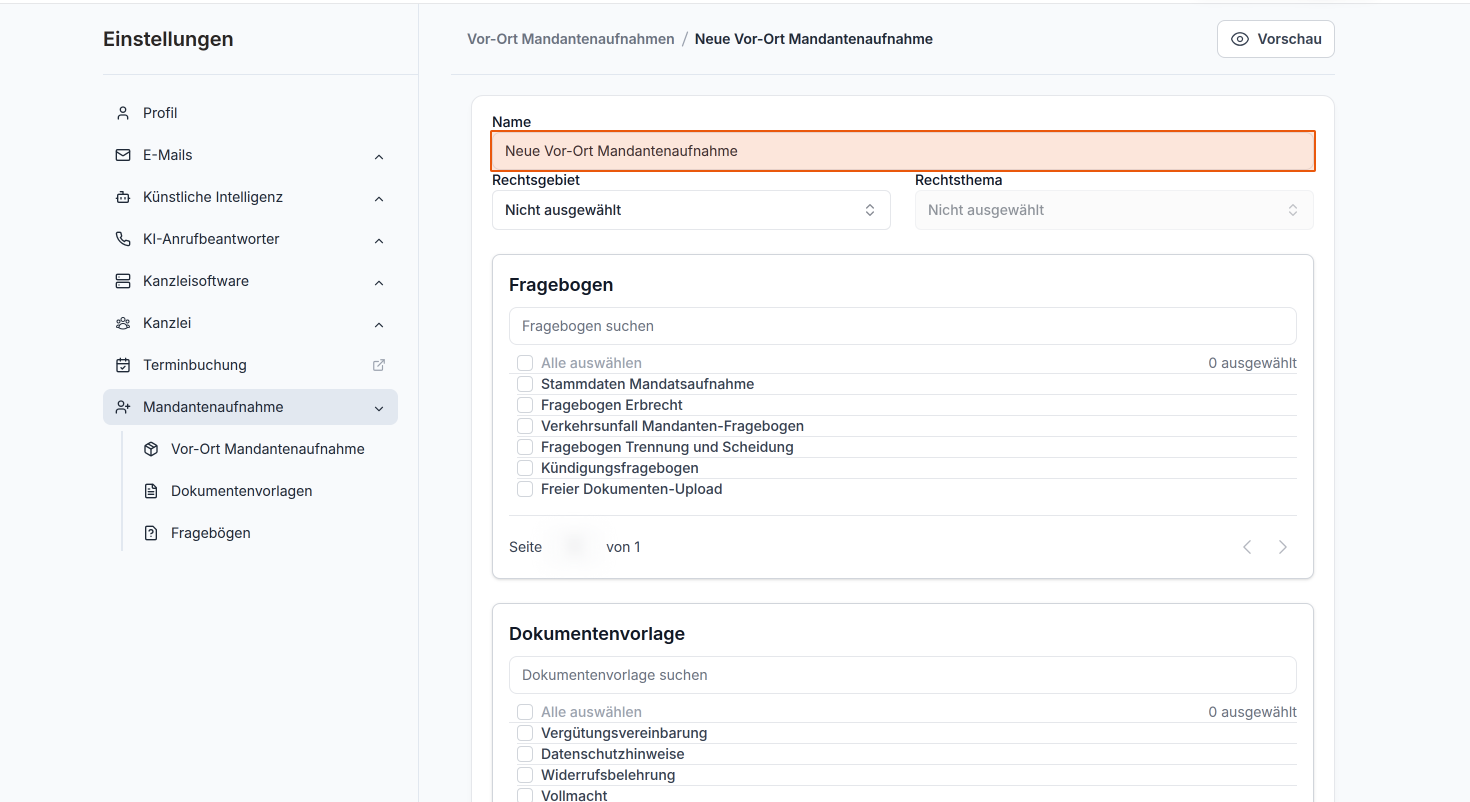Click the Dokumentenvorlage section heading
The width and height of the screenshot is (1470, 802).
(597, 634)
